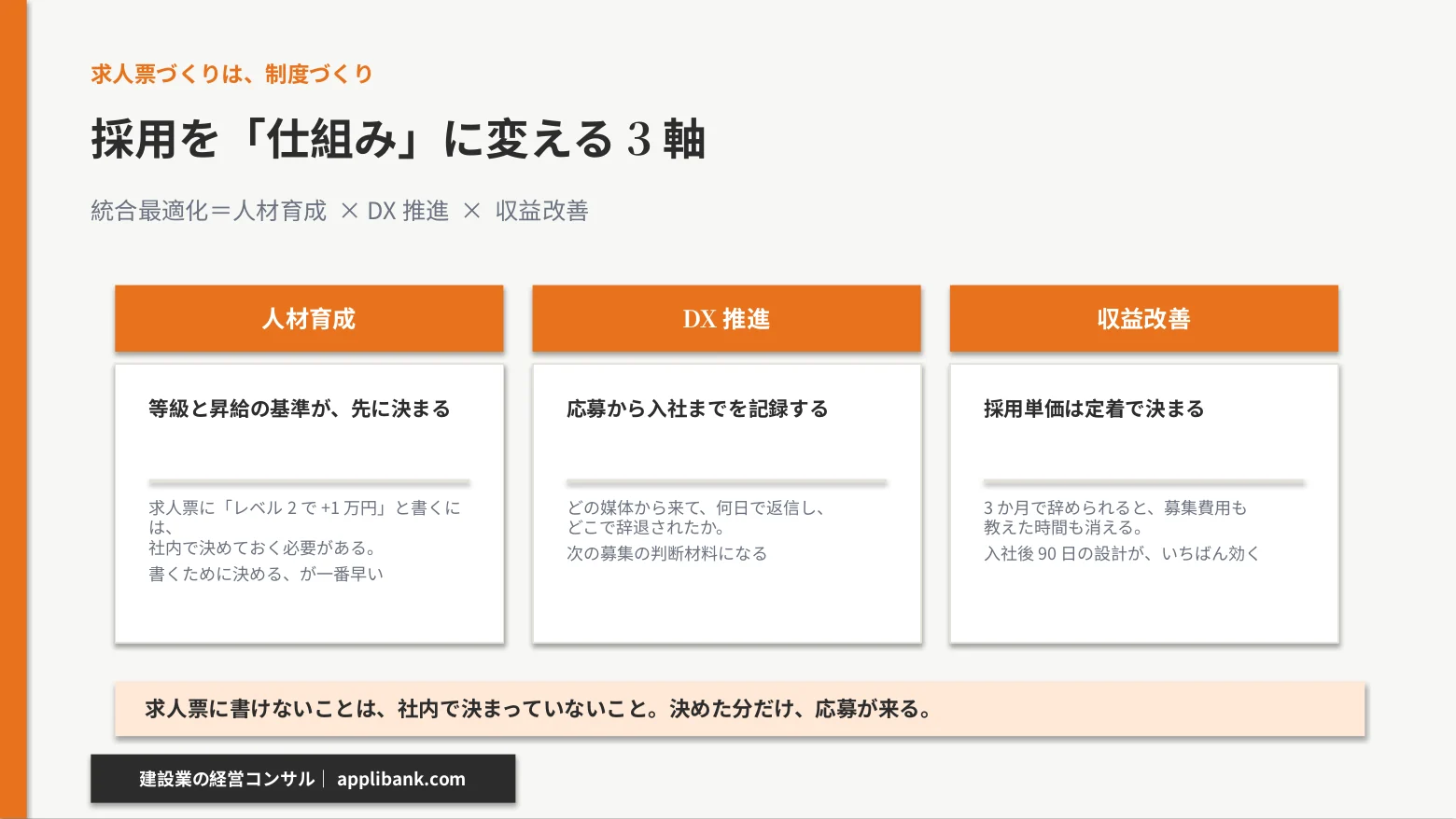The width and height of the screenshot is (1456, 819).
Task: Click the subtitle starting with 統合最適化＝人材育成
Action: tap(340, 211)
